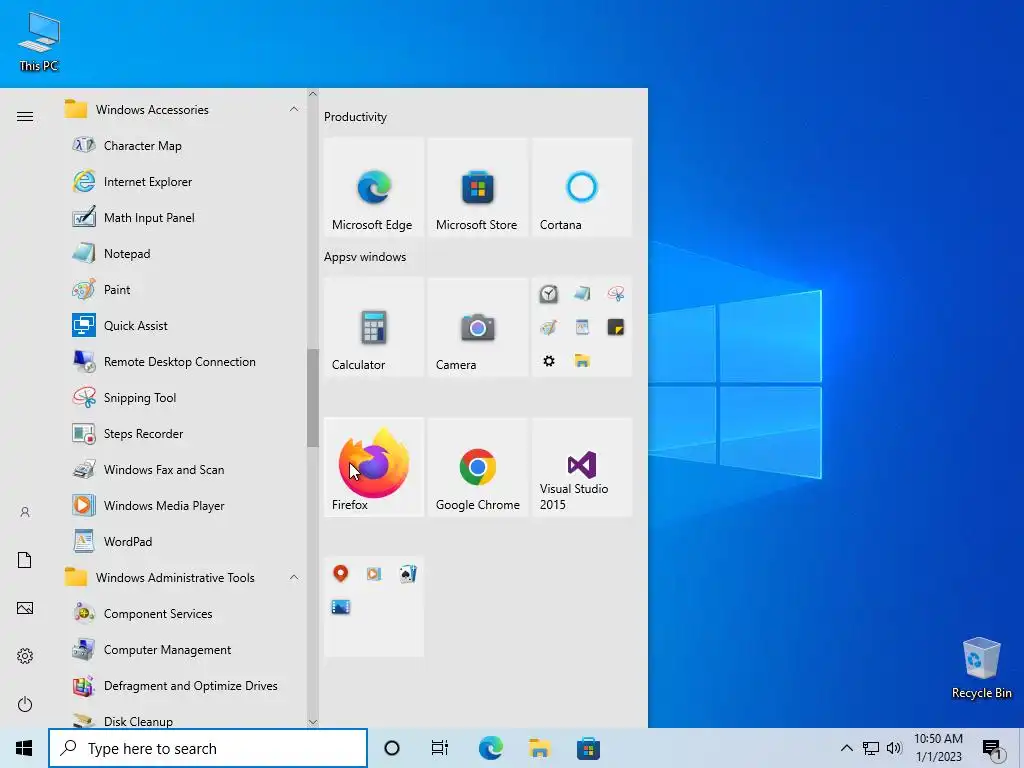Click the Snipping scissors icon in folder tile

pyautogui.click(x=615, y=294)
